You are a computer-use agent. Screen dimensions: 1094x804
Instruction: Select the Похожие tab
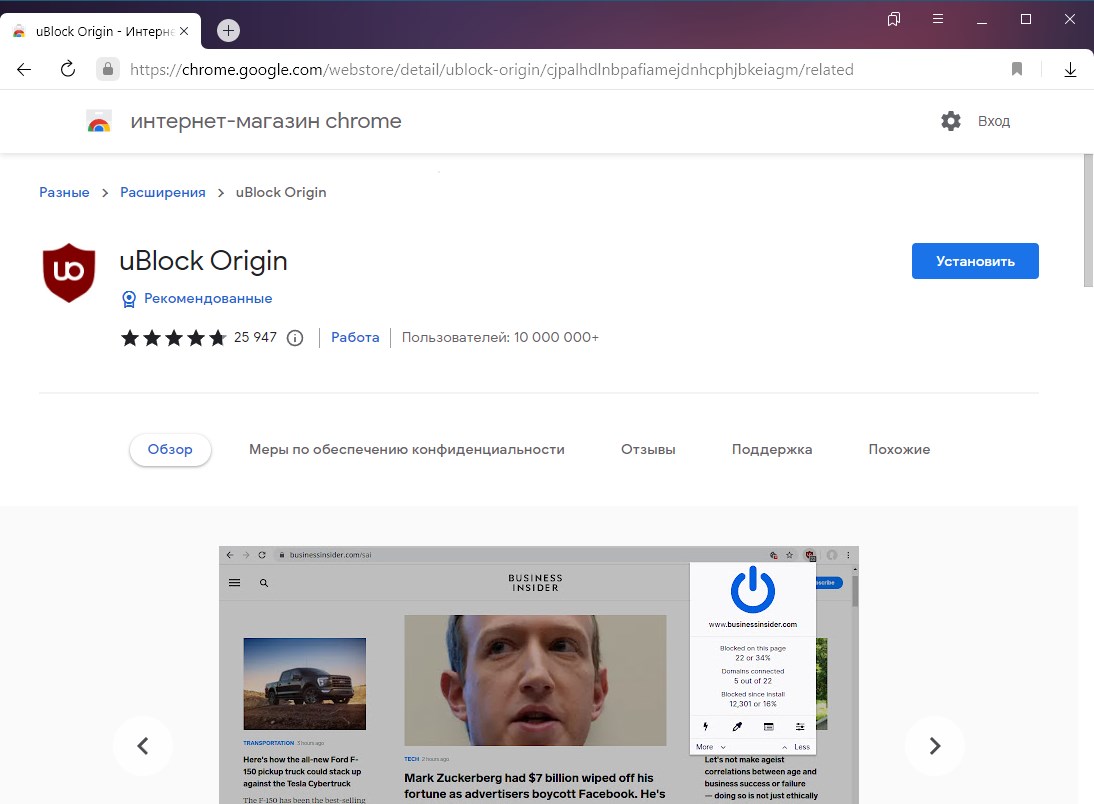pyautogui.click(x=899, y=450)
